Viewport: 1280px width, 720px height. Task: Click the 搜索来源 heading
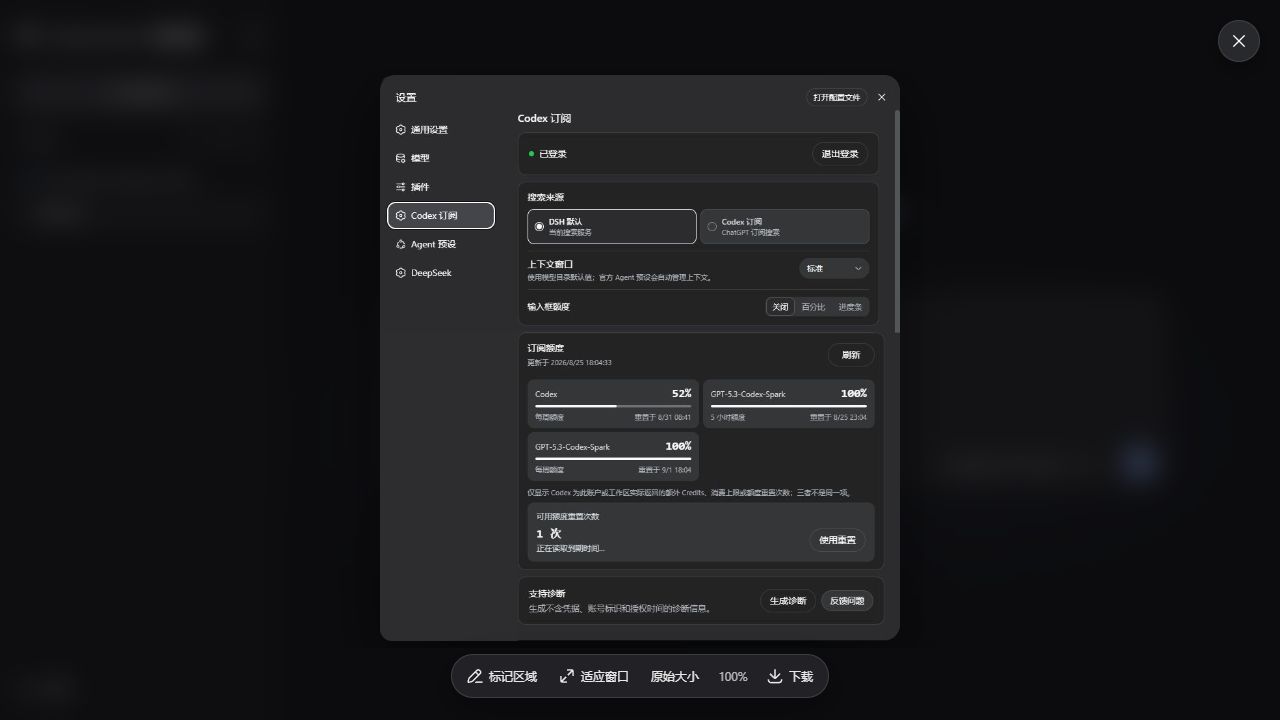546,198
